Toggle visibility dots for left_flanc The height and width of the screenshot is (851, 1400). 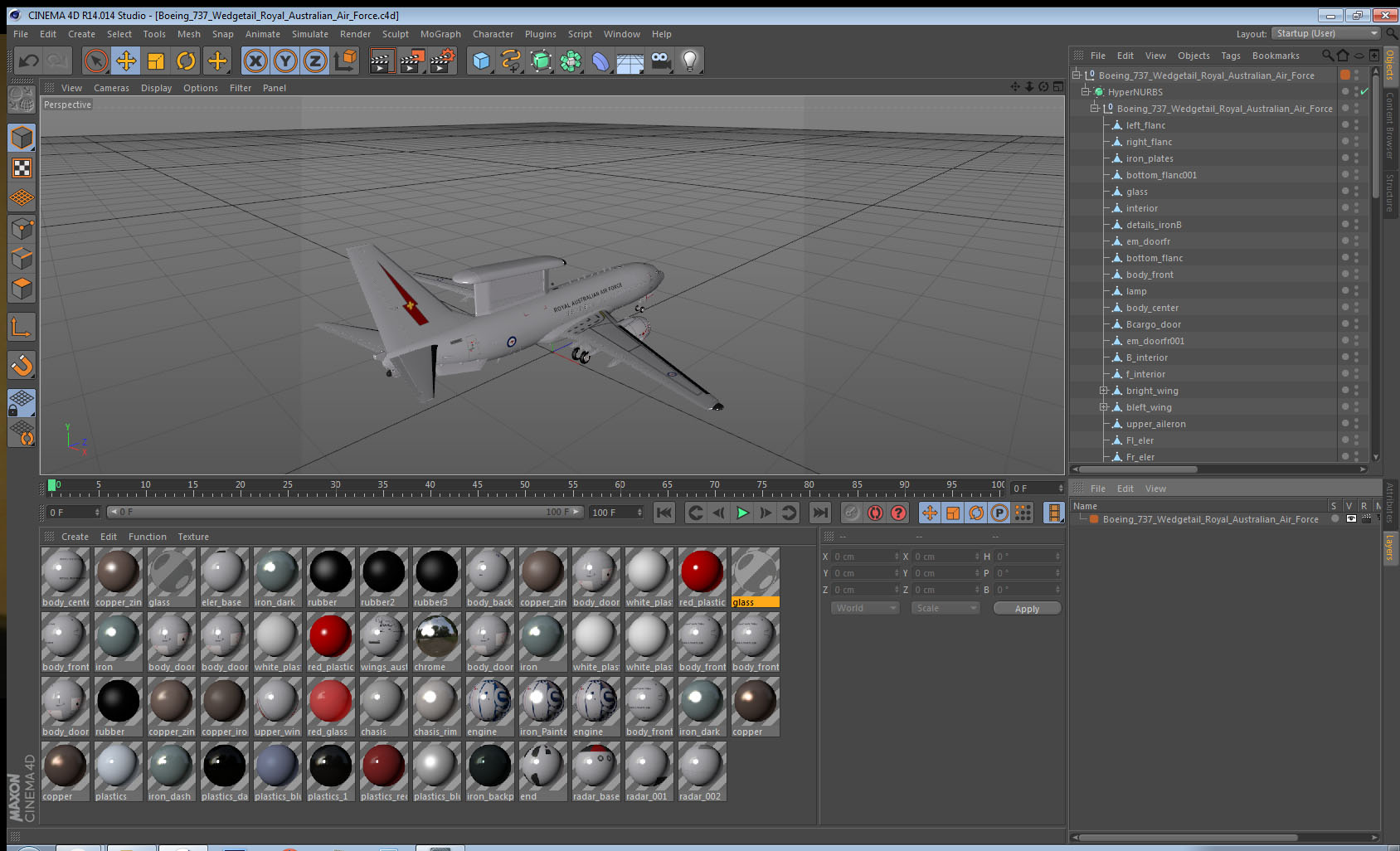[x=1356, y=125]
